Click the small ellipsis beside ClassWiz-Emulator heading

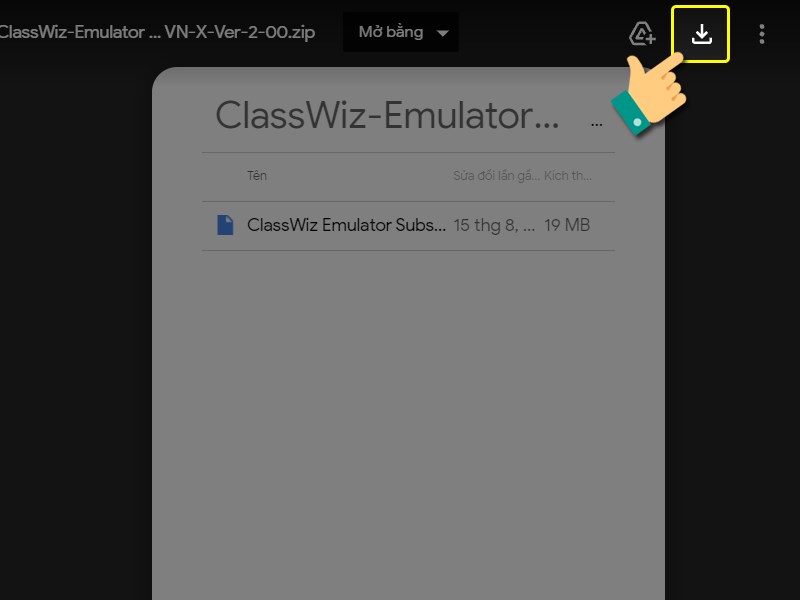point(596,124)
